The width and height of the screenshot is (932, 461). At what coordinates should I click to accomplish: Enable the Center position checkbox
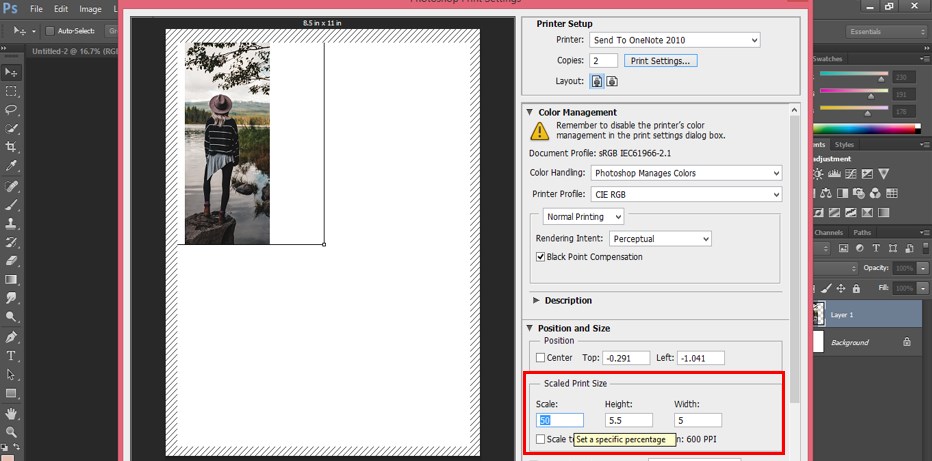click(540, 358)
